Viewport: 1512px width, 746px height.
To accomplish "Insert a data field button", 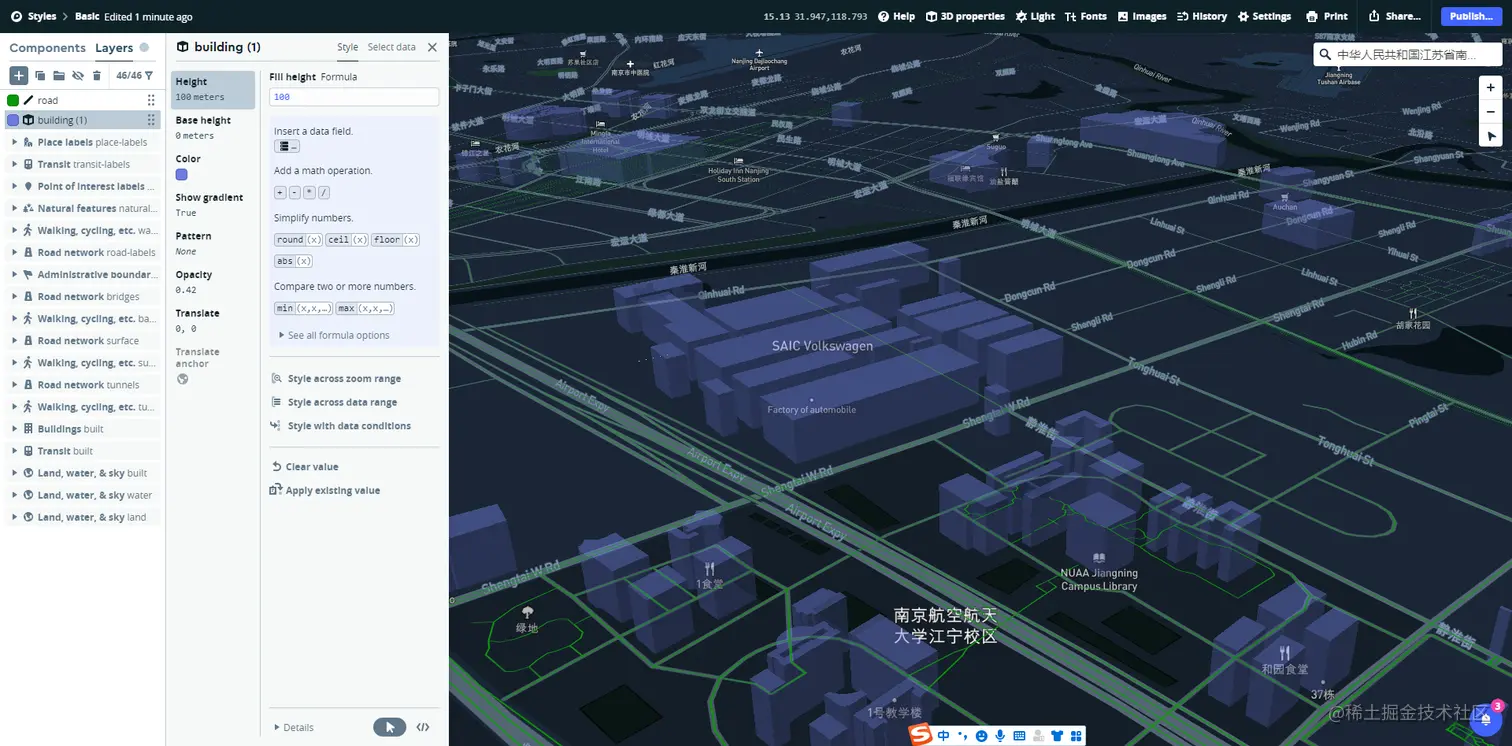I will (x=286, y=147).
